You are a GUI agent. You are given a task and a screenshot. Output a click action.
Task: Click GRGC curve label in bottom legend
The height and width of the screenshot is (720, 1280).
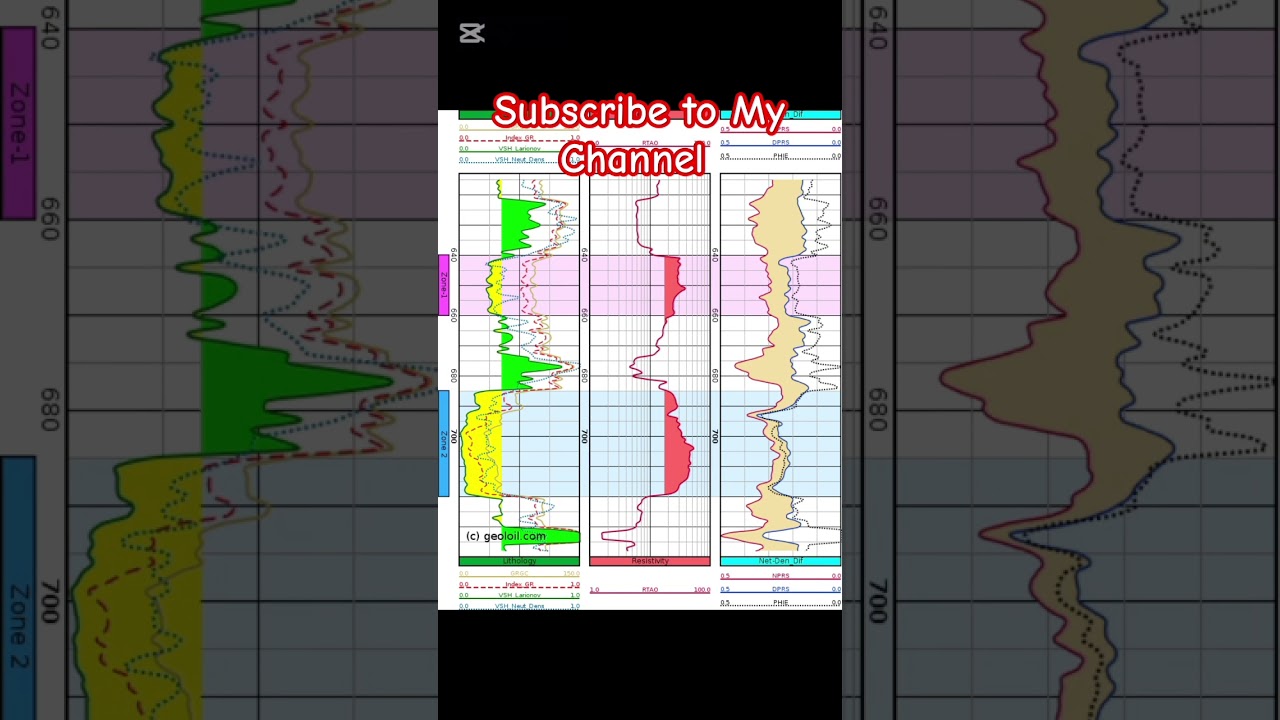[x=520, y=573]
